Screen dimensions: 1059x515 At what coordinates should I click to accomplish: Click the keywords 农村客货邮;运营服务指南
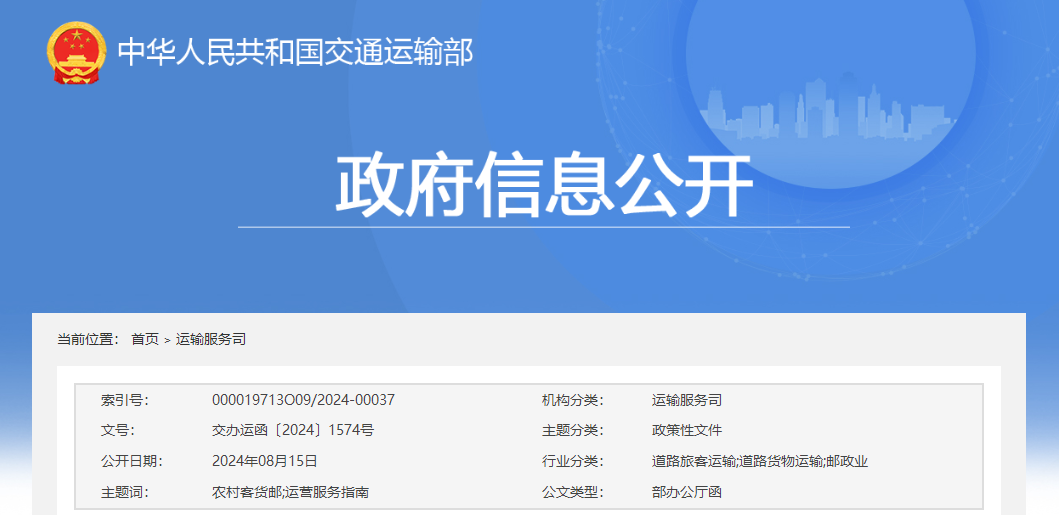(290, 492)
